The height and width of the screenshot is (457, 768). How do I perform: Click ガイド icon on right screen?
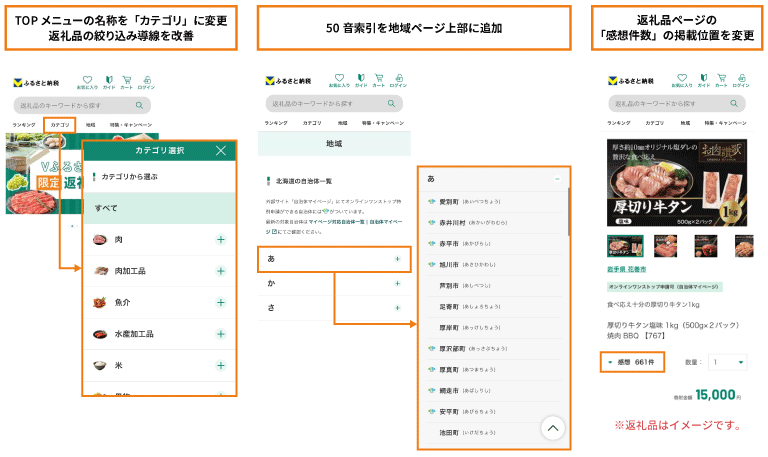704,80
